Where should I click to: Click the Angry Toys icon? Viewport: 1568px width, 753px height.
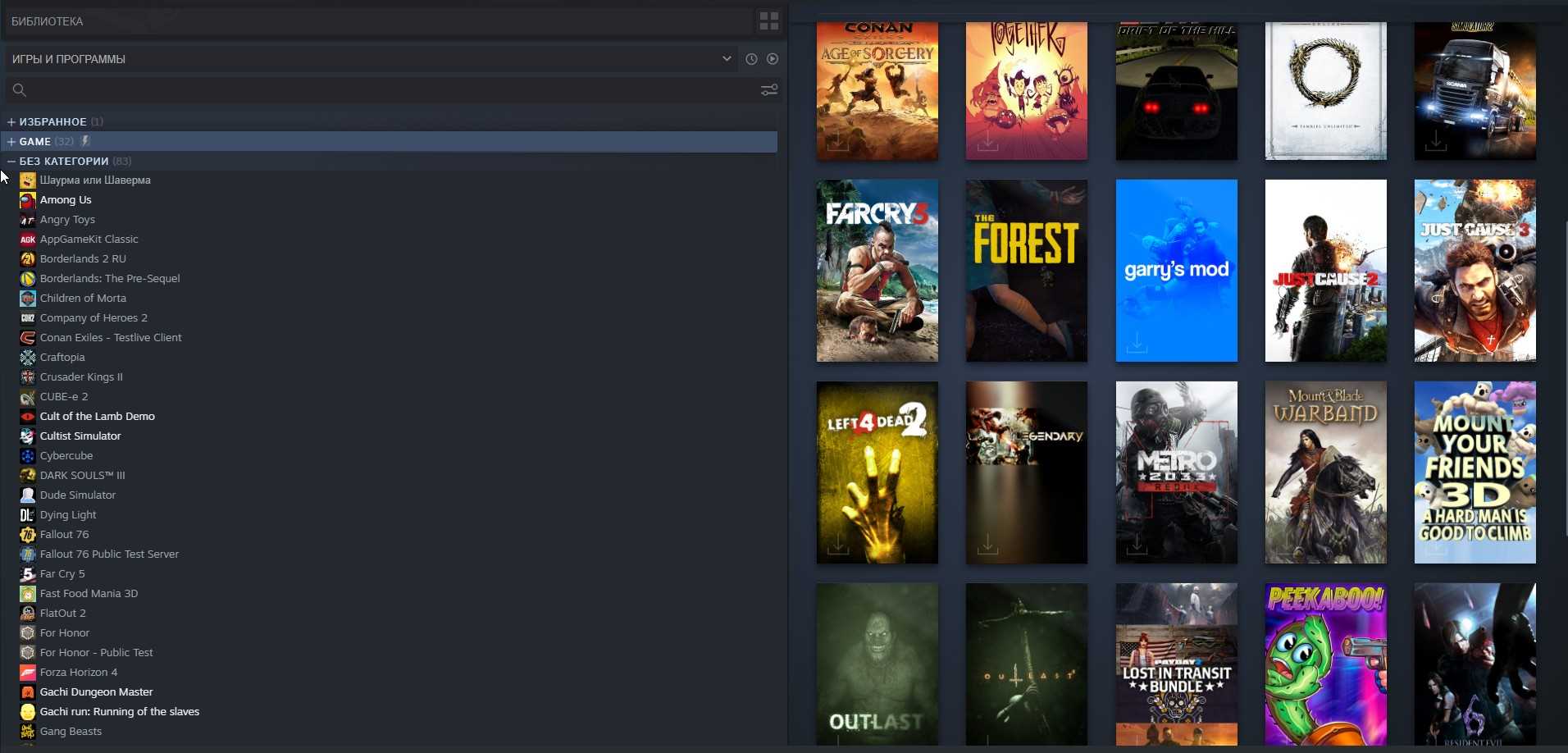28,220
